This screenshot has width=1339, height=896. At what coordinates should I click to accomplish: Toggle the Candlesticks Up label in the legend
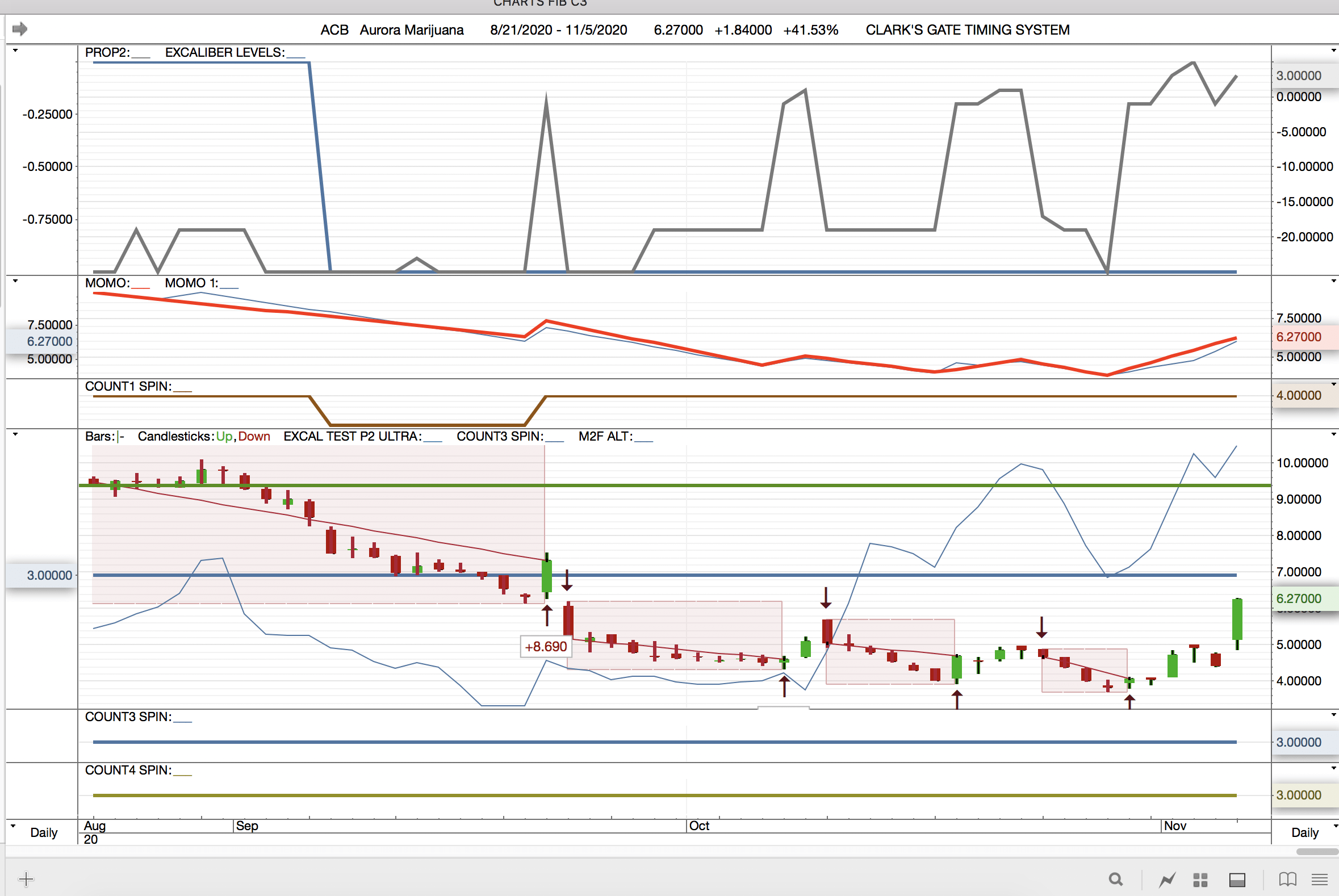pos(224,437)
